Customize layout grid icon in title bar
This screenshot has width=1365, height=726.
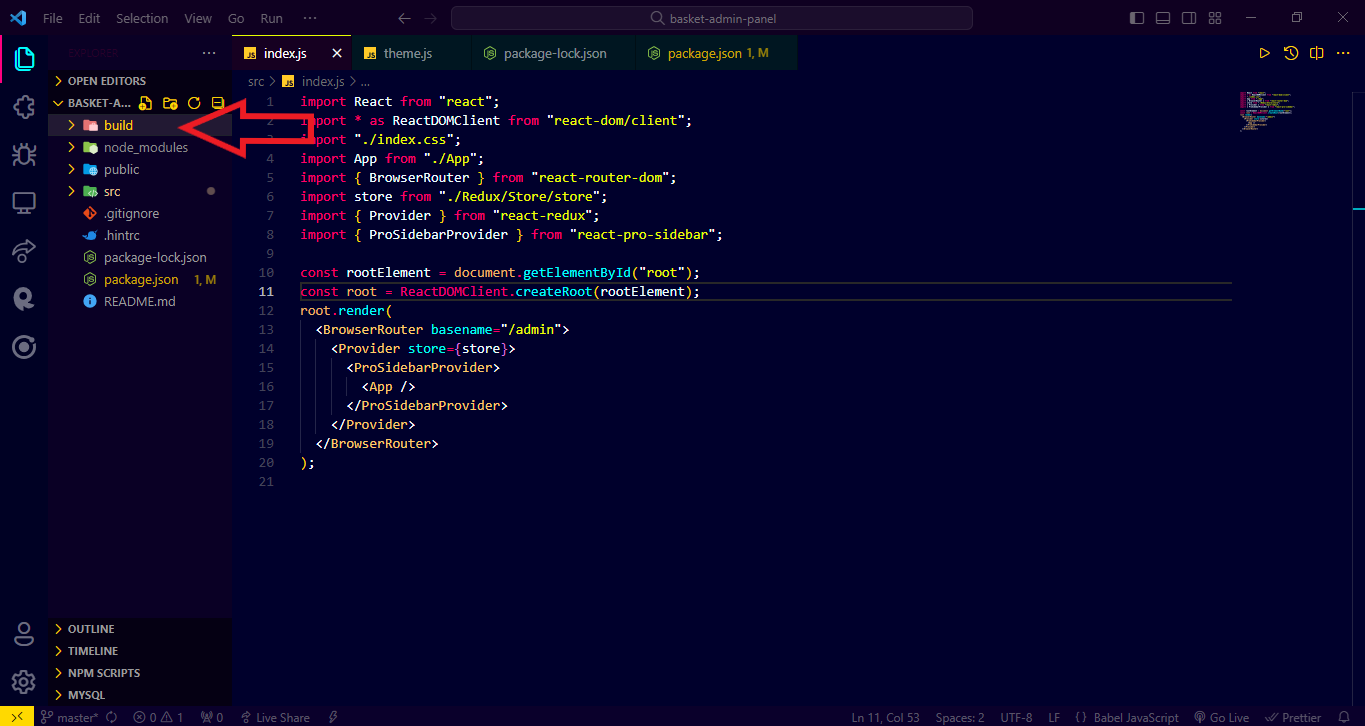click(x=1215, y=18)
